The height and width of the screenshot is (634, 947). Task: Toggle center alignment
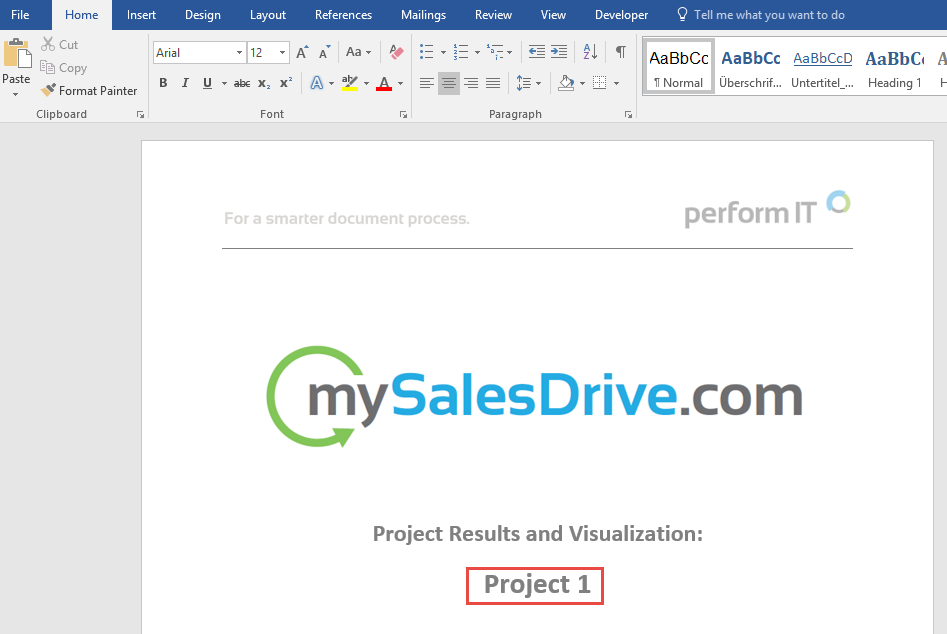(x=449, y=83)
